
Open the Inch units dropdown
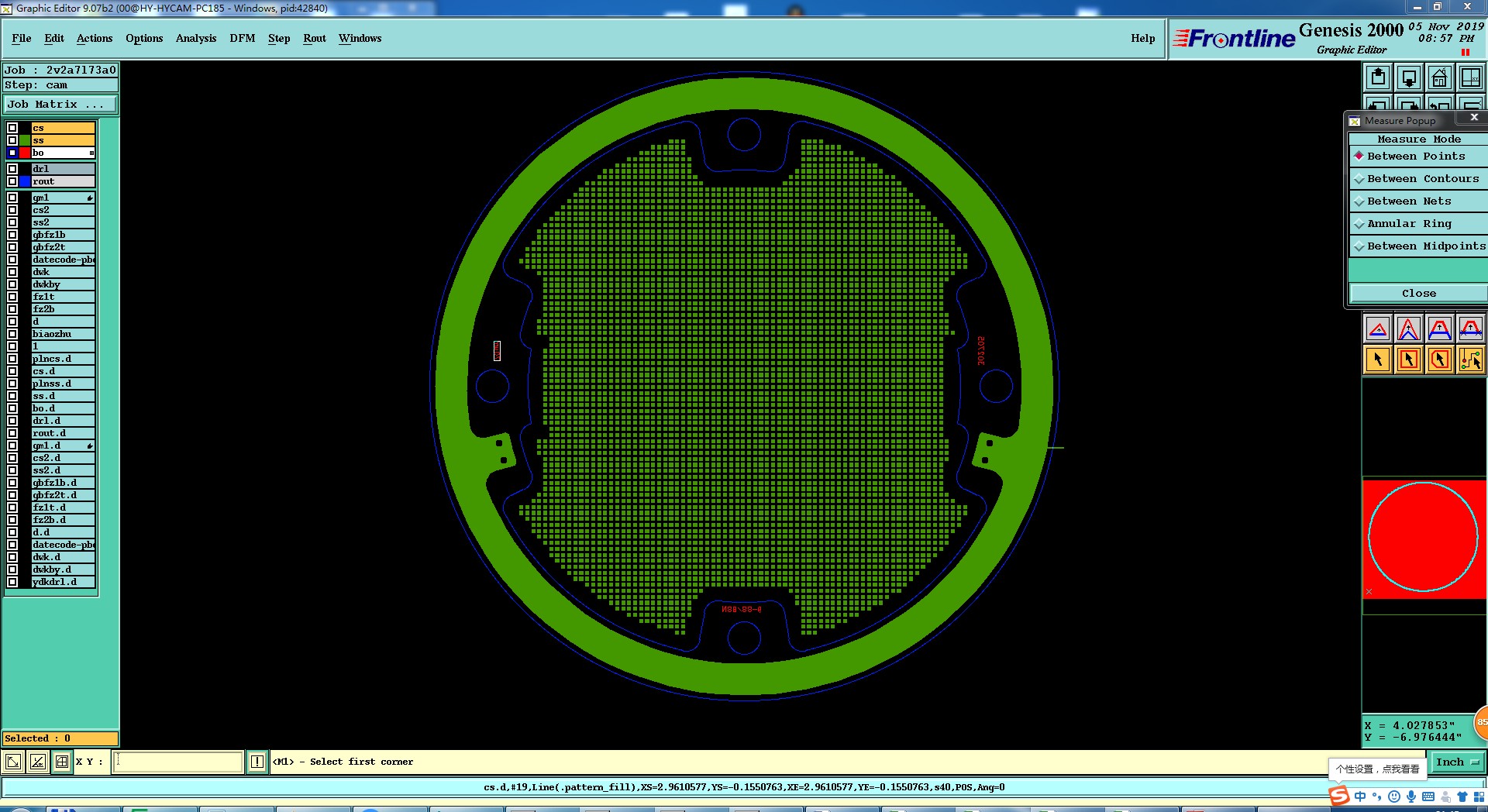(x=1457, y=762)
